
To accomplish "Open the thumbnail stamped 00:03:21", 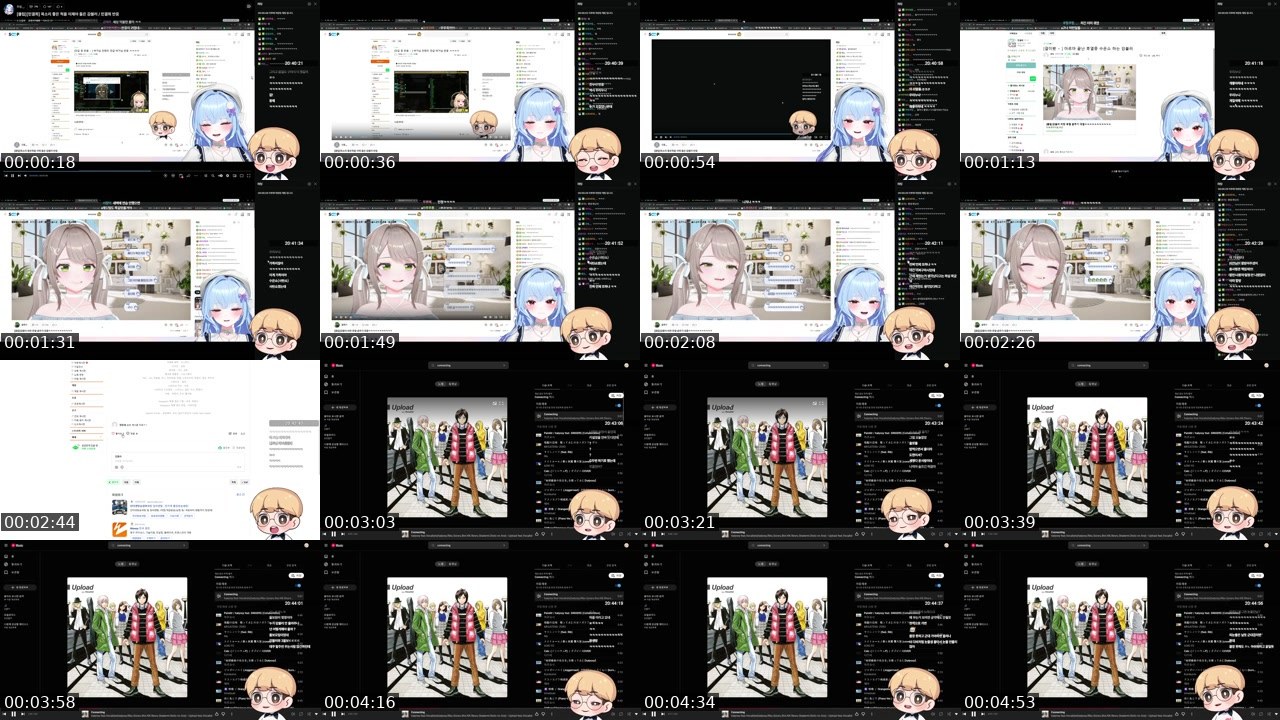I will [800, 450].
